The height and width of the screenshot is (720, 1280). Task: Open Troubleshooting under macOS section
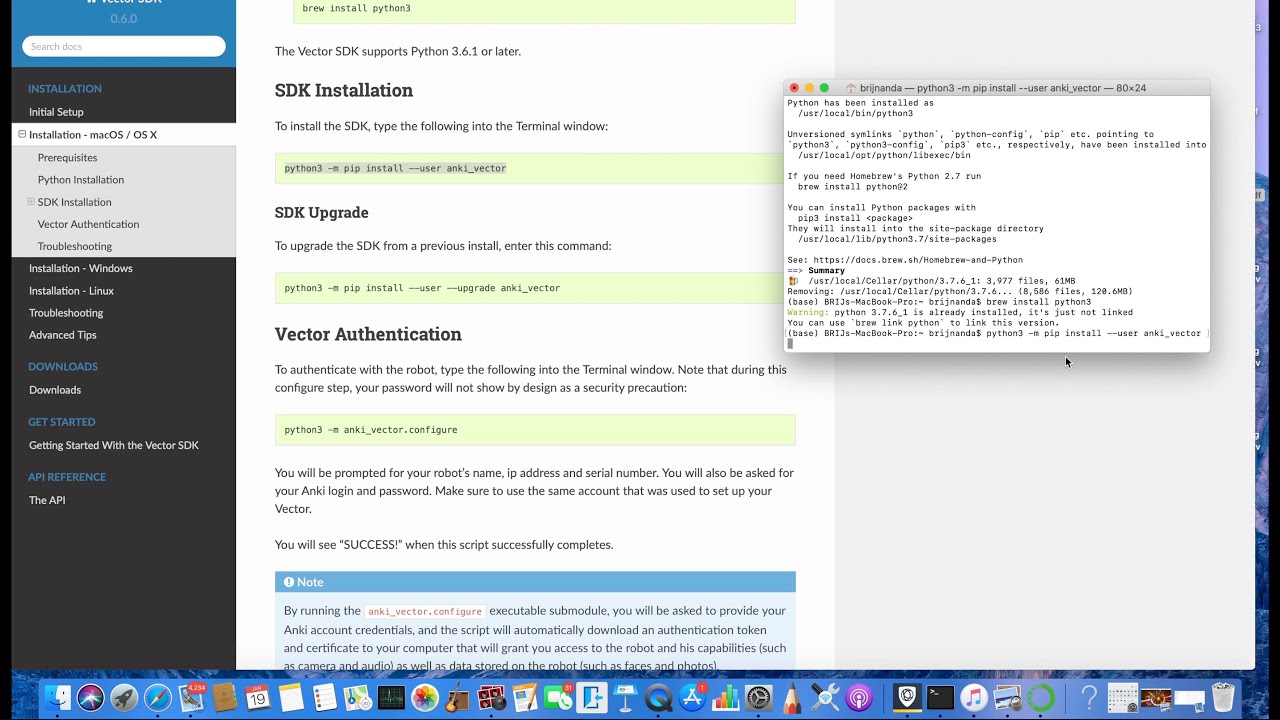75,246
